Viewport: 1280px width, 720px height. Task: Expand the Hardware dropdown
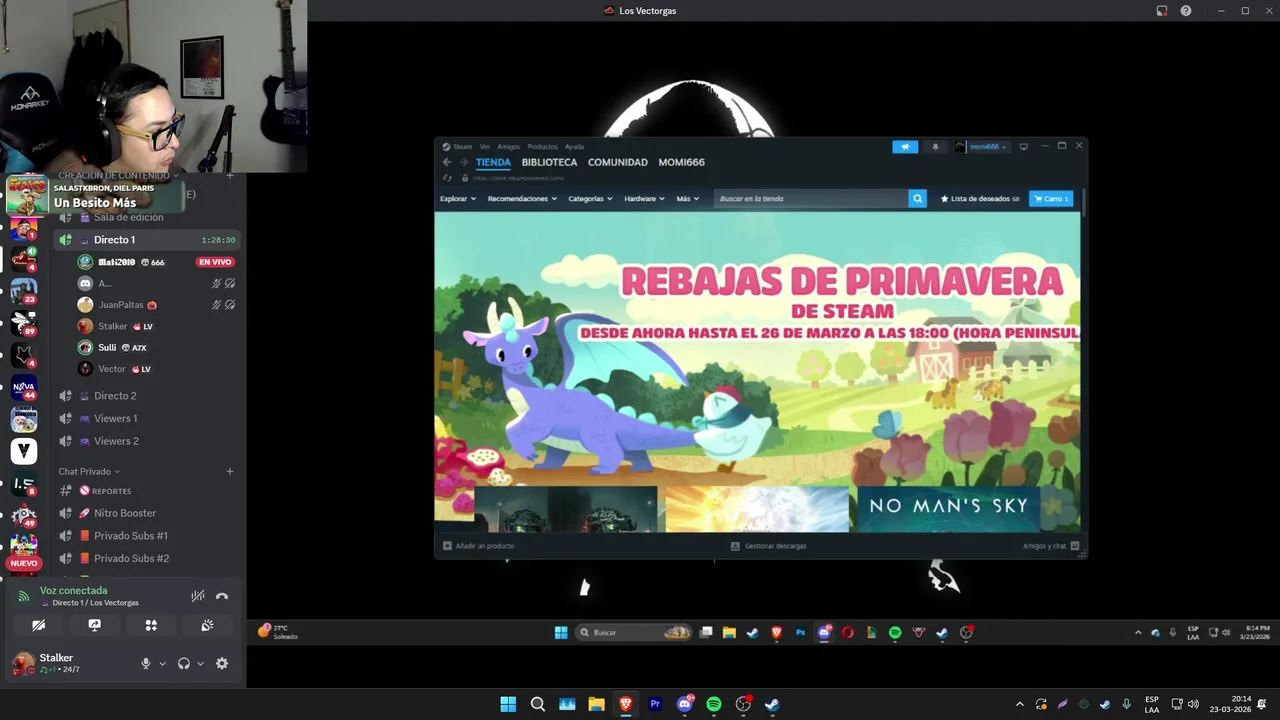644,199
